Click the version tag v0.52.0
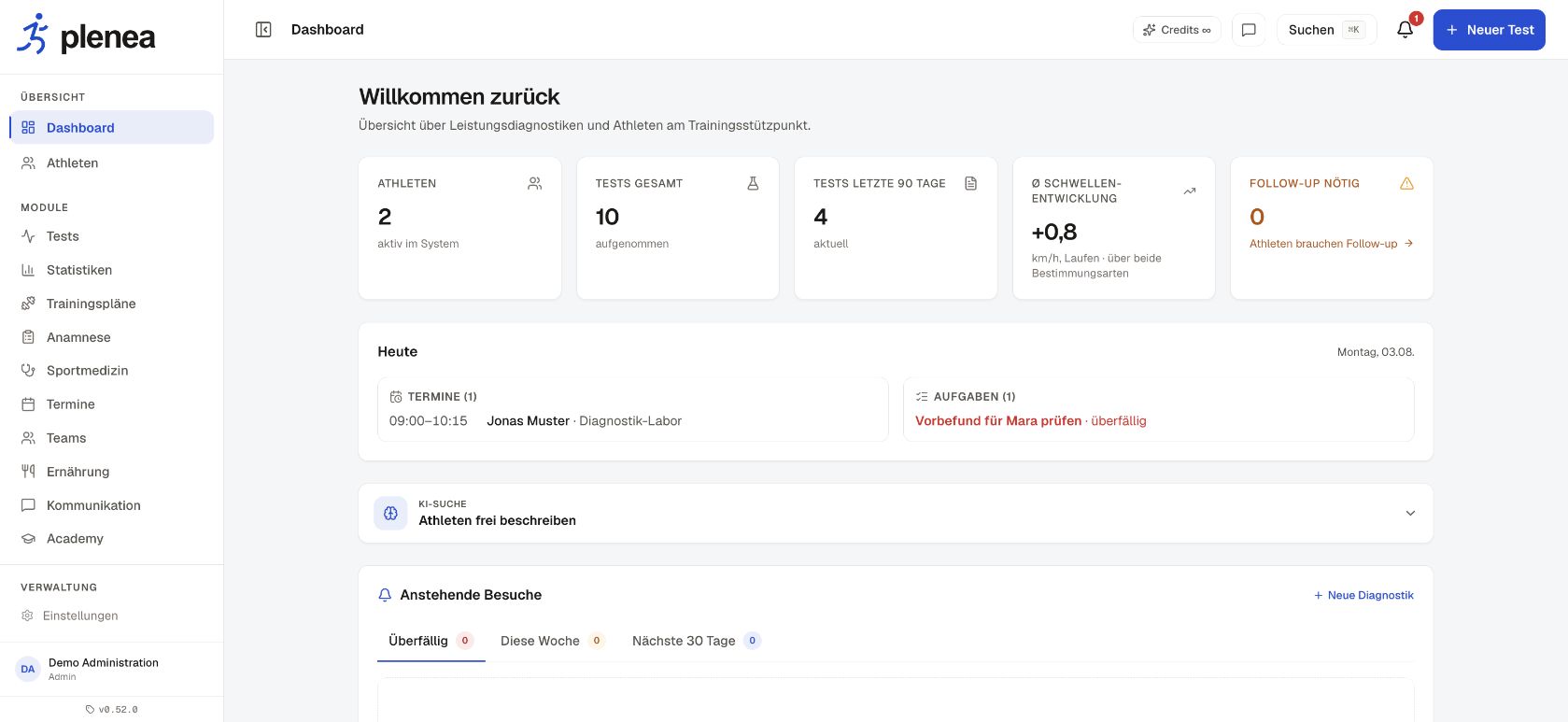The image size is (1568, 722). pos(112,710)
